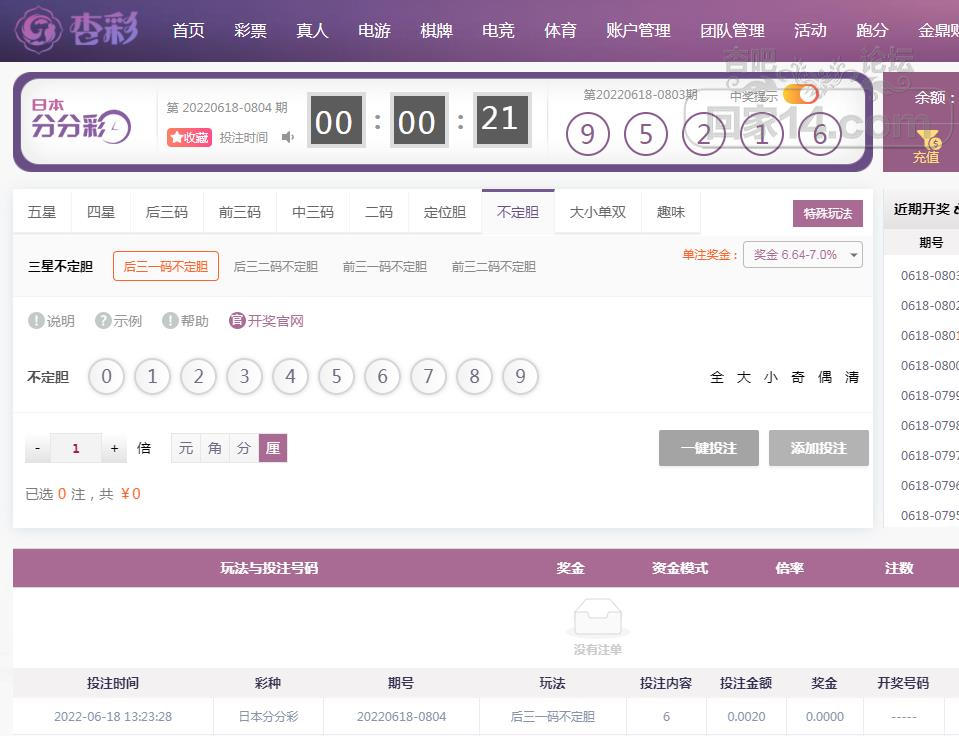The width and height of the screenshot is (959, 736).
Task: Click the multiplier input field
Action: pos(76,448)
